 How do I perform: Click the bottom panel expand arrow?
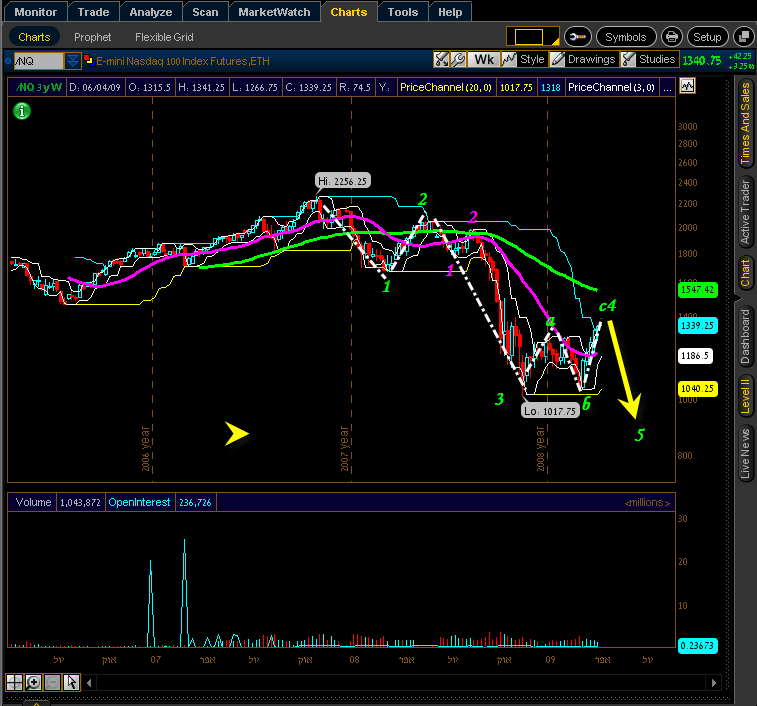point(36,702)
